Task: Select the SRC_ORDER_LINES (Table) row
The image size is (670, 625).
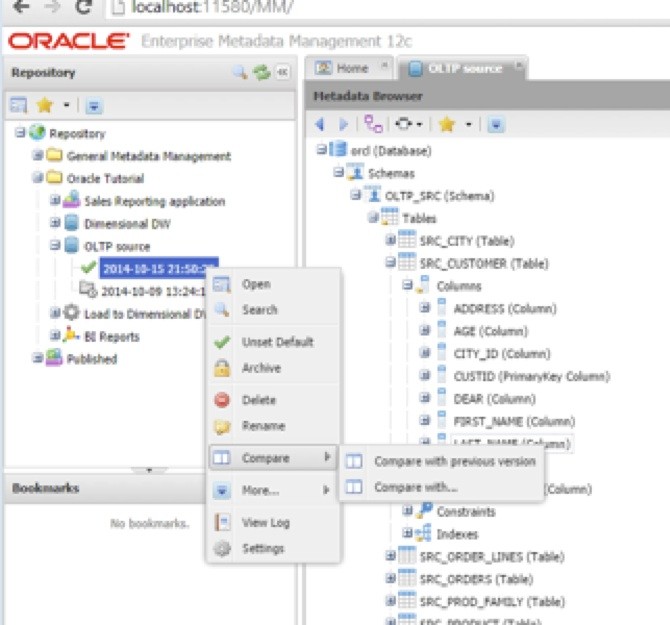Action: coord(492,557)
